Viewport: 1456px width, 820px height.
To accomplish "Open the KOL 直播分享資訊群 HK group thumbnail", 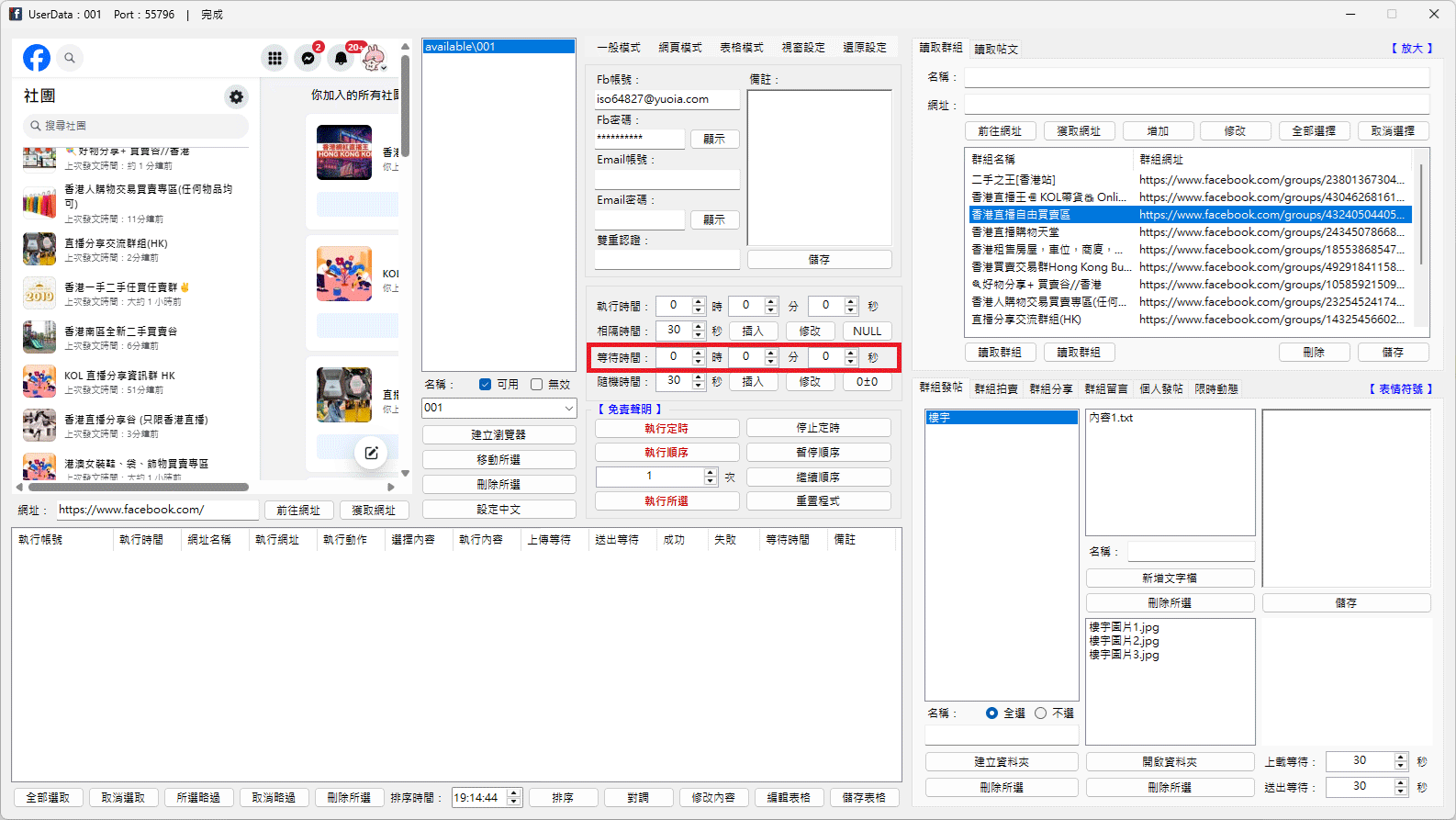I will point(39,381).
